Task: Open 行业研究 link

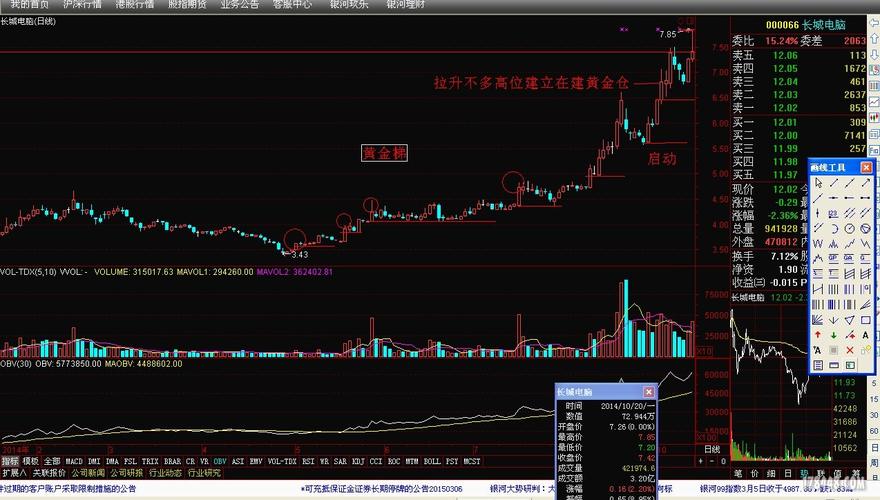Action: point(204,473)
